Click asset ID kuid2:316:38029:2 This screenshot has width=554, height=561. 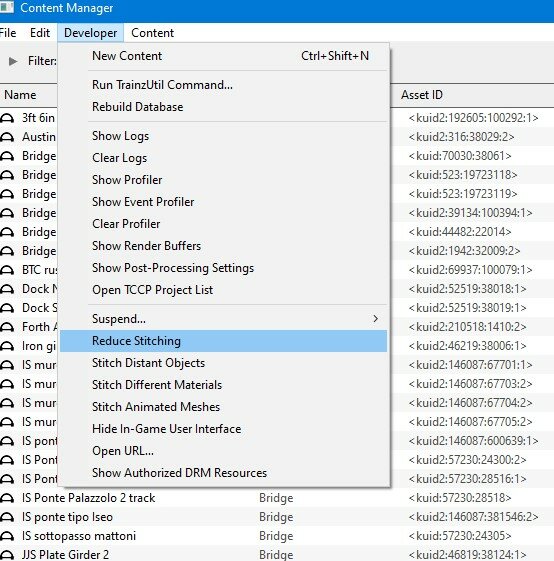coord(461,137)
